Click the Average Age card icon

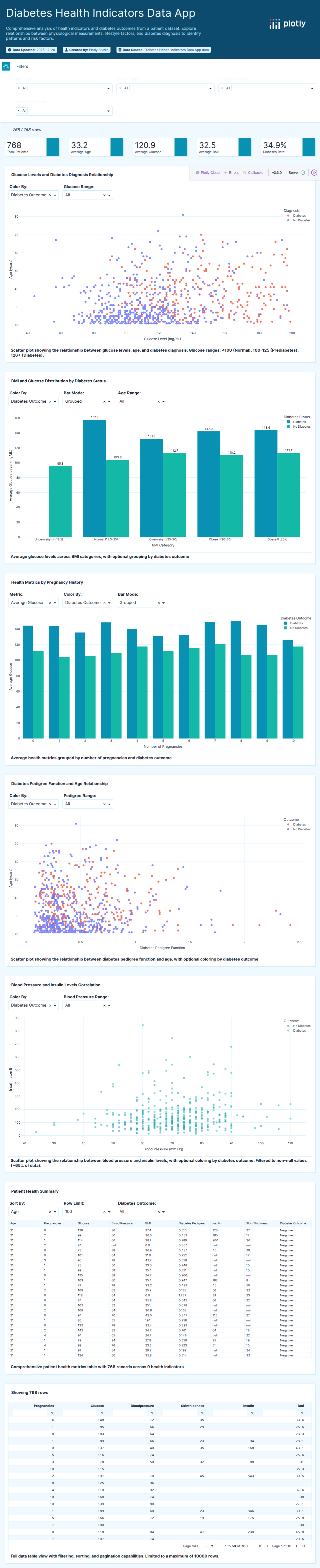(117, 147)
